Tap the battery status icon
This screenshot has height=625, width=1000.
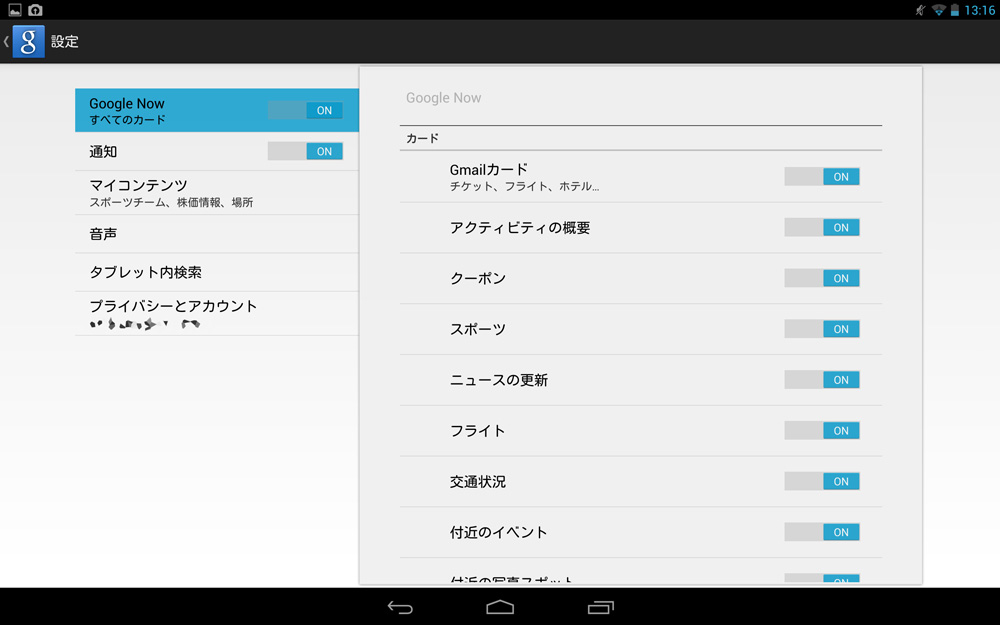coord(955,10)
